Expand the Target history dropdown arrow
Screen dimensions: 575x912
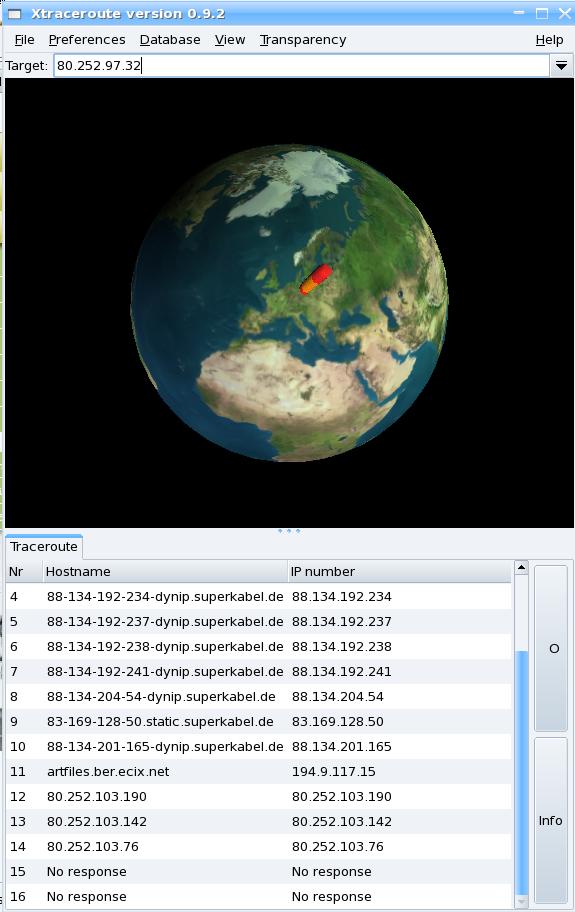click(x=561, y=65)
